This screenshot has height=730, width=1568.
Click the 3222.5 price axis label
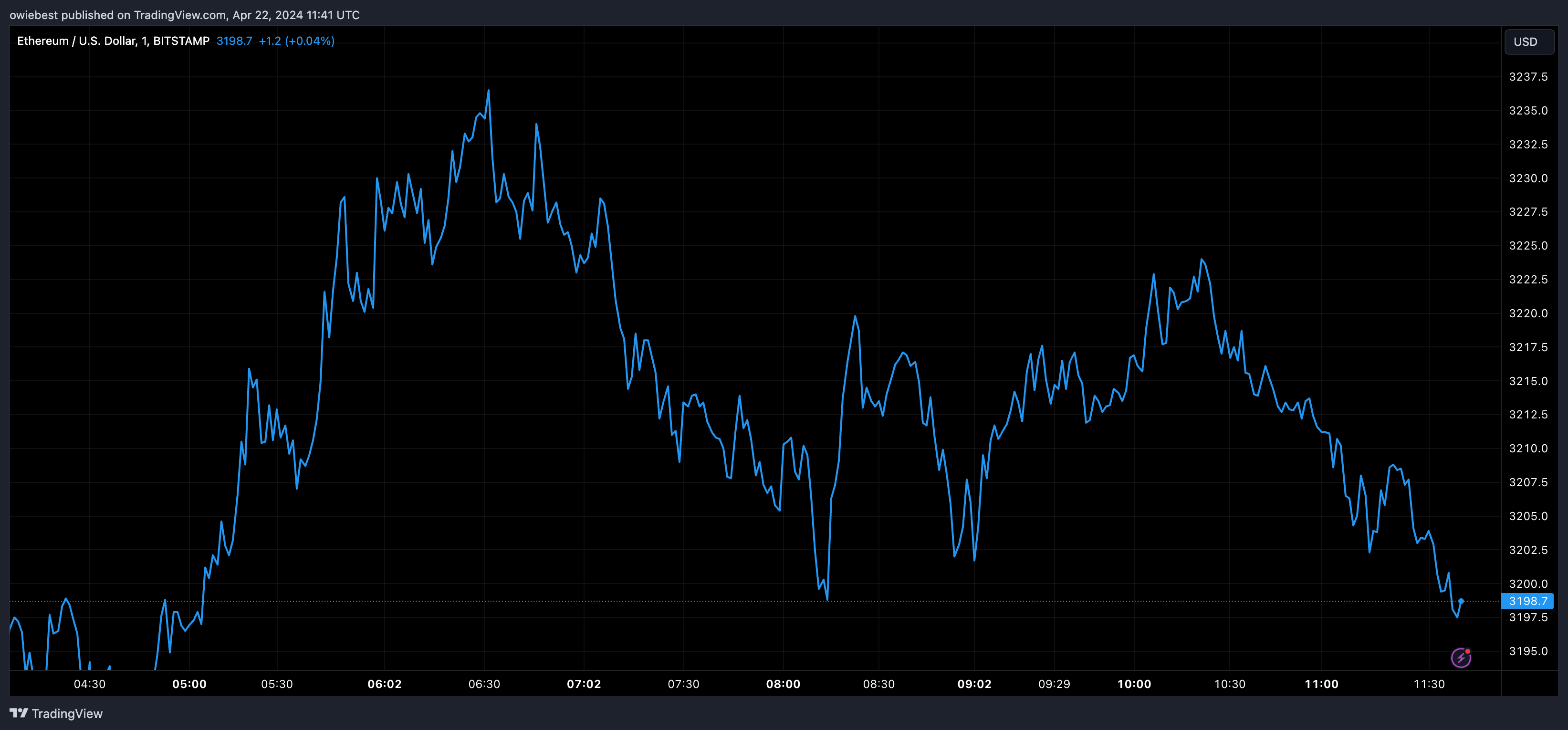(x=1528, y=280)
